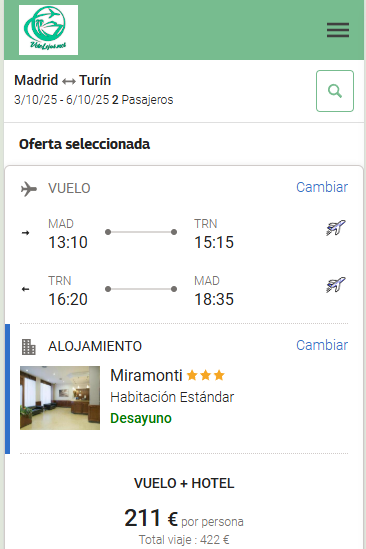Click the outbound flight airline icon

coord(336,228)
